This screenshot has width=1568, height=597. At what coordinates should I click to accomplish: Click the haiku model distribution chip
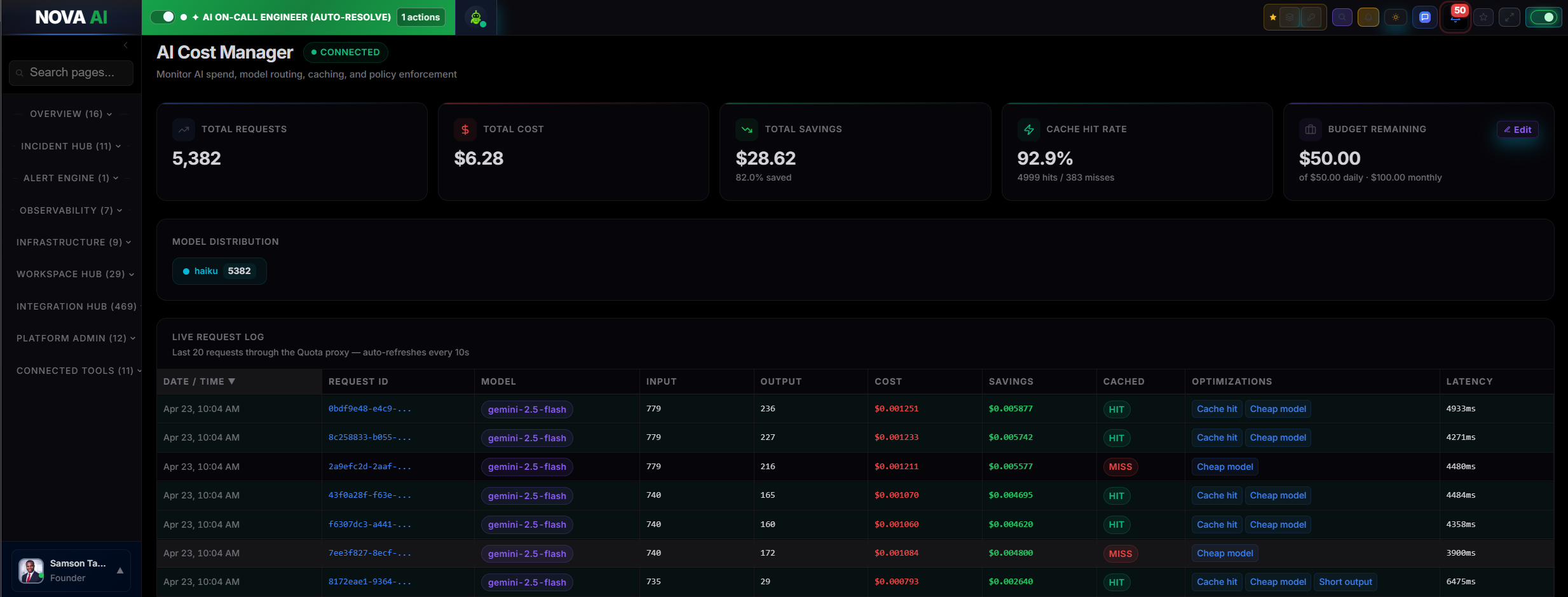pyautogui.click(x=219, y=271)
